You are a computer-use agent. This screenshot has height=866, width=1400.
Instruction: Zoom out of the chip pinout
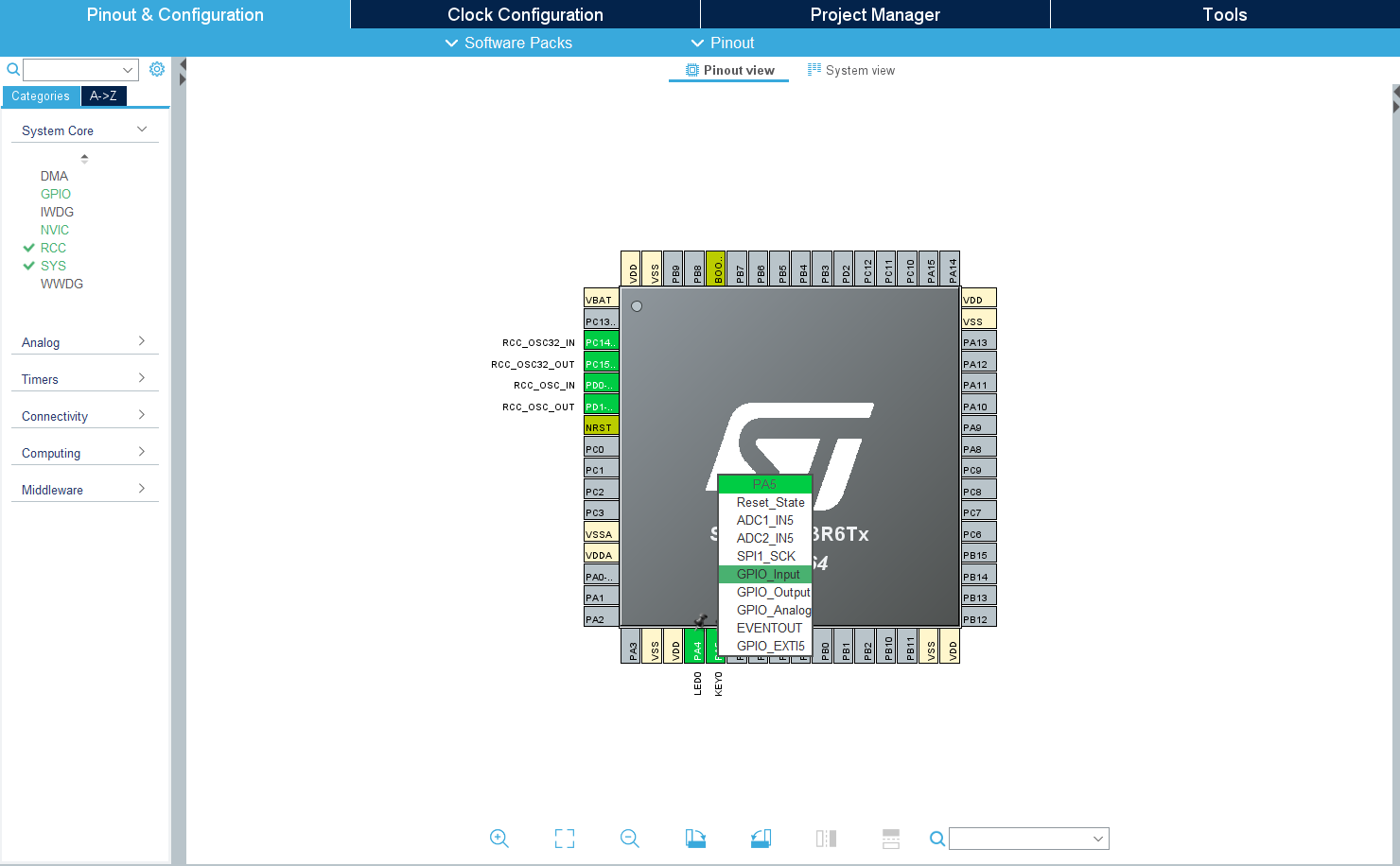tap(630, 839)
